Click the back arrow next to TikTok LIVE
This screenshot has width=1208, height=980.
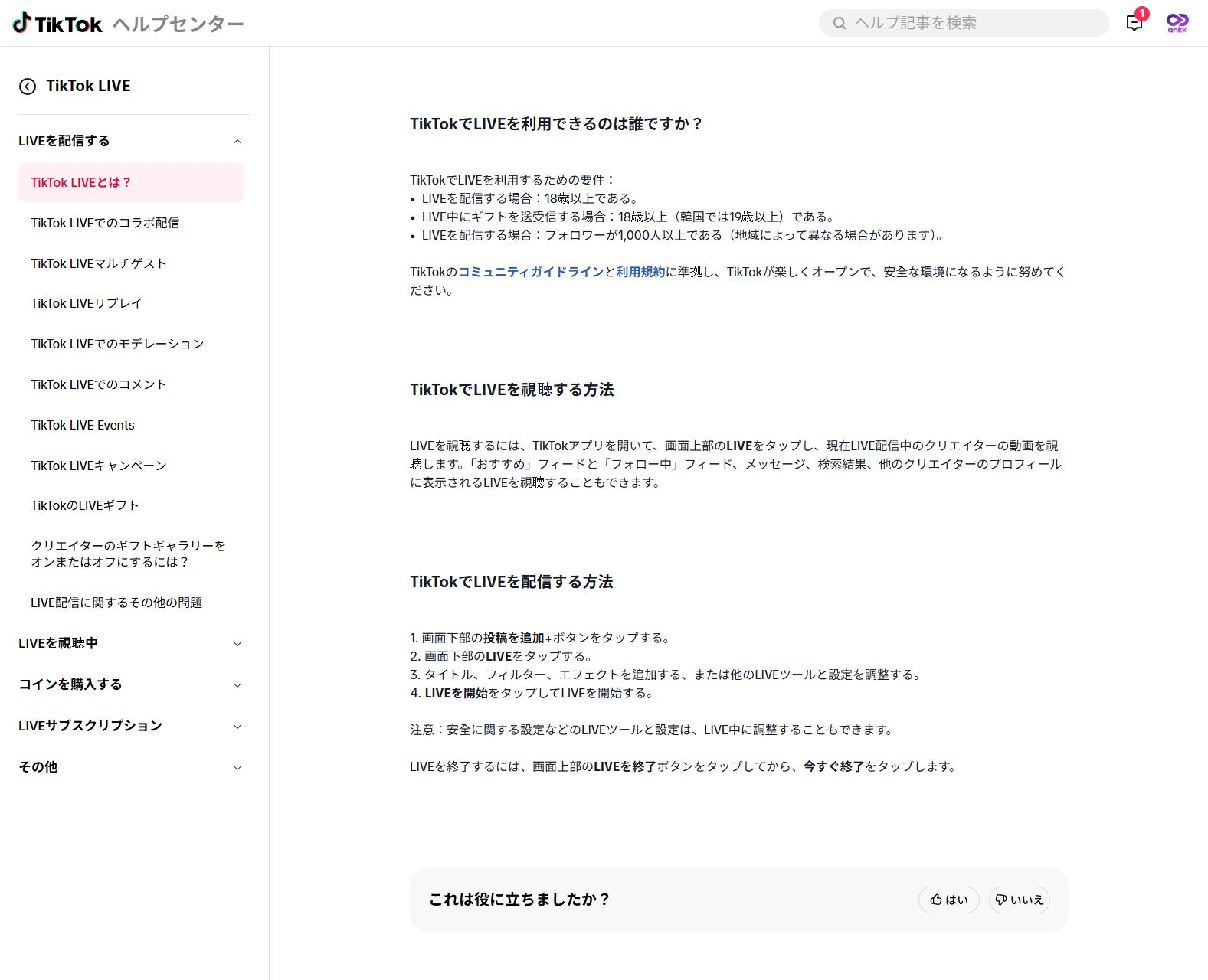tap(28, 87)
